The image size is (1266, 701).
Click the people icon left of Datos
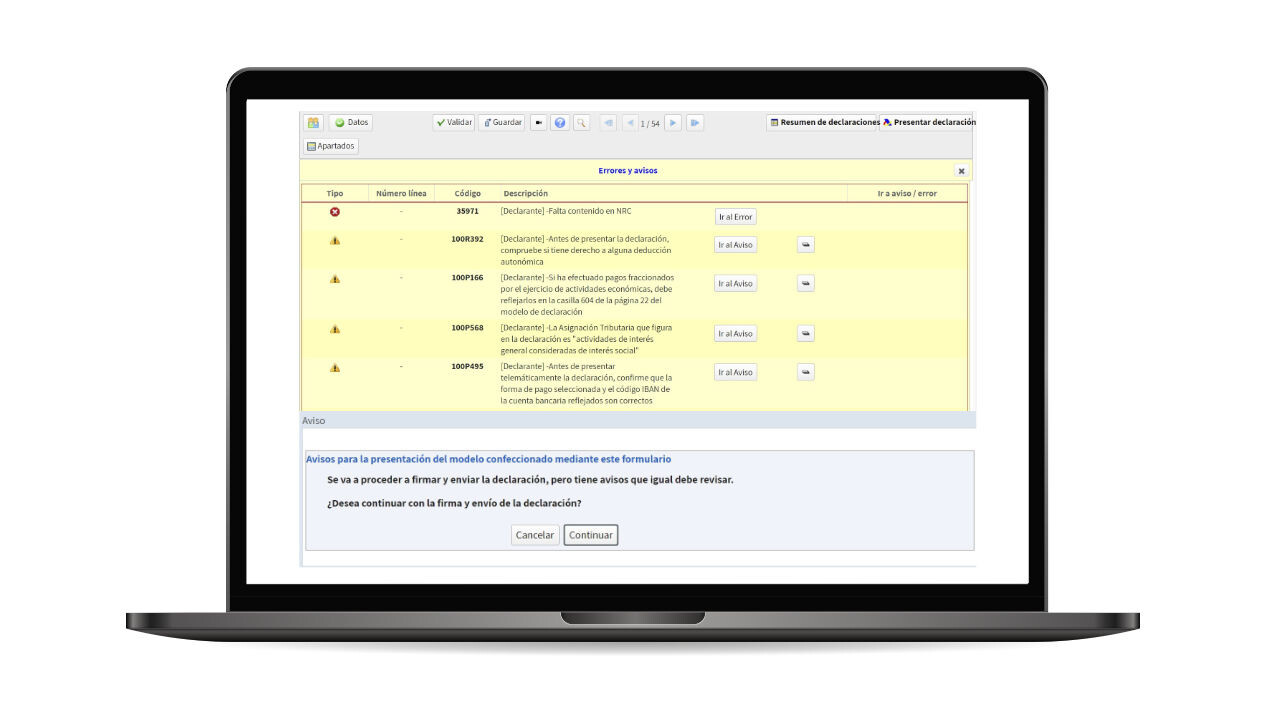(x=313, y=123)
